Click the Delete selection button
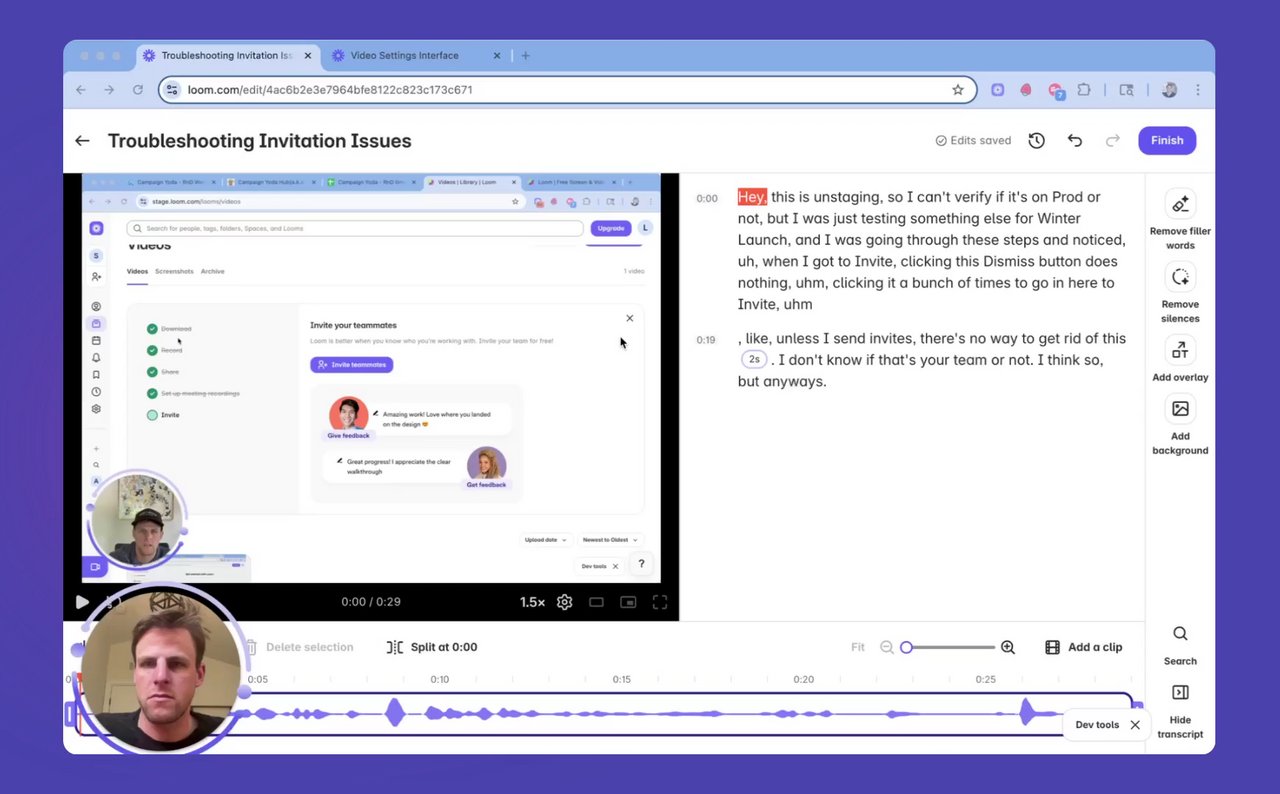This screenshot has height=794, width=1280. click(x=299, y=647)
